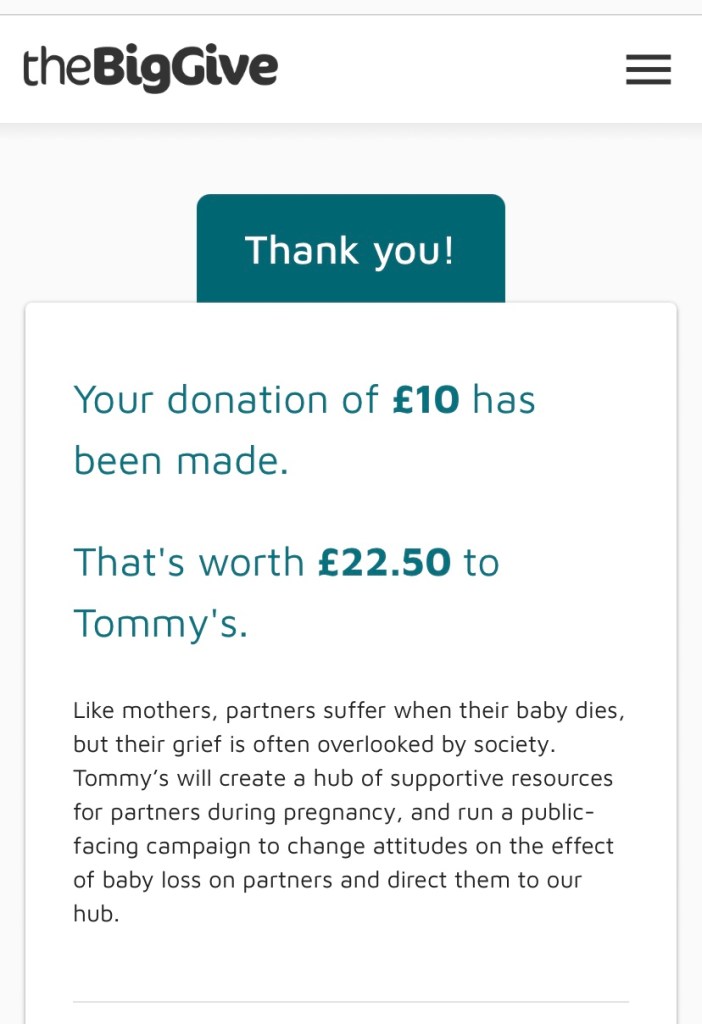This screenshot has height=1024, width=702.
Task: Click empty header area between logo and menu
Action: (450, 69)
